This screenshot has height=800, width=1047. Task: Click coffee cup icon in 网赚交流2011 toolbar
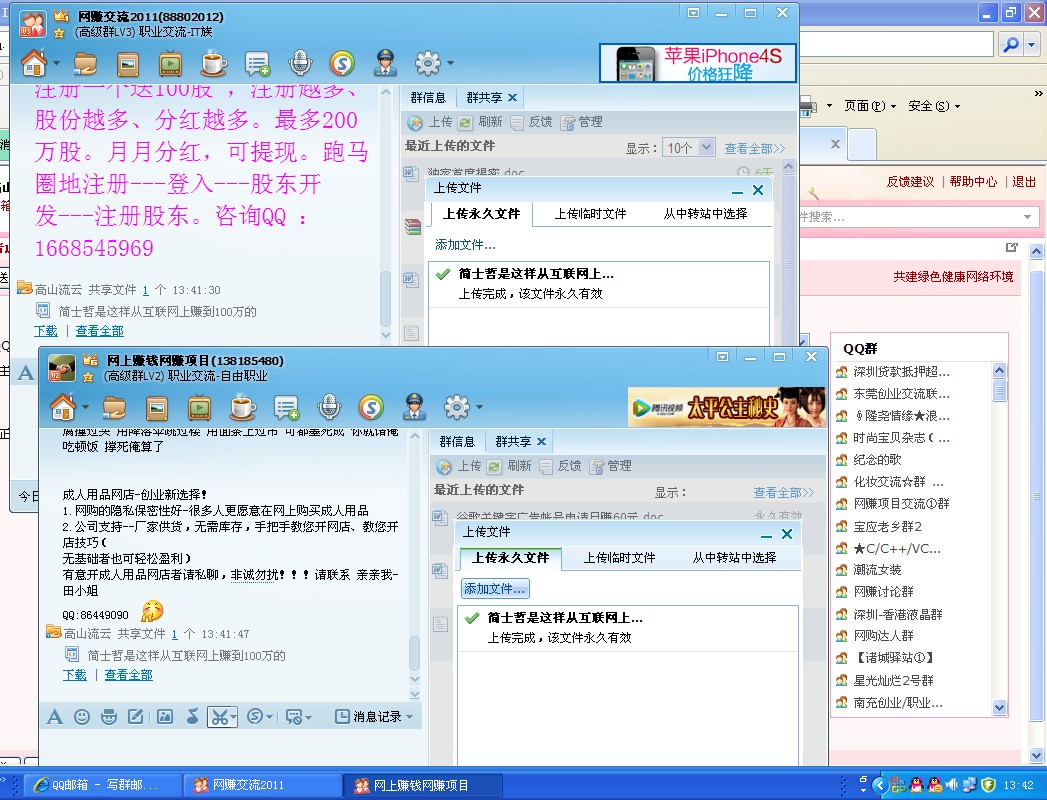coord(213,63)
